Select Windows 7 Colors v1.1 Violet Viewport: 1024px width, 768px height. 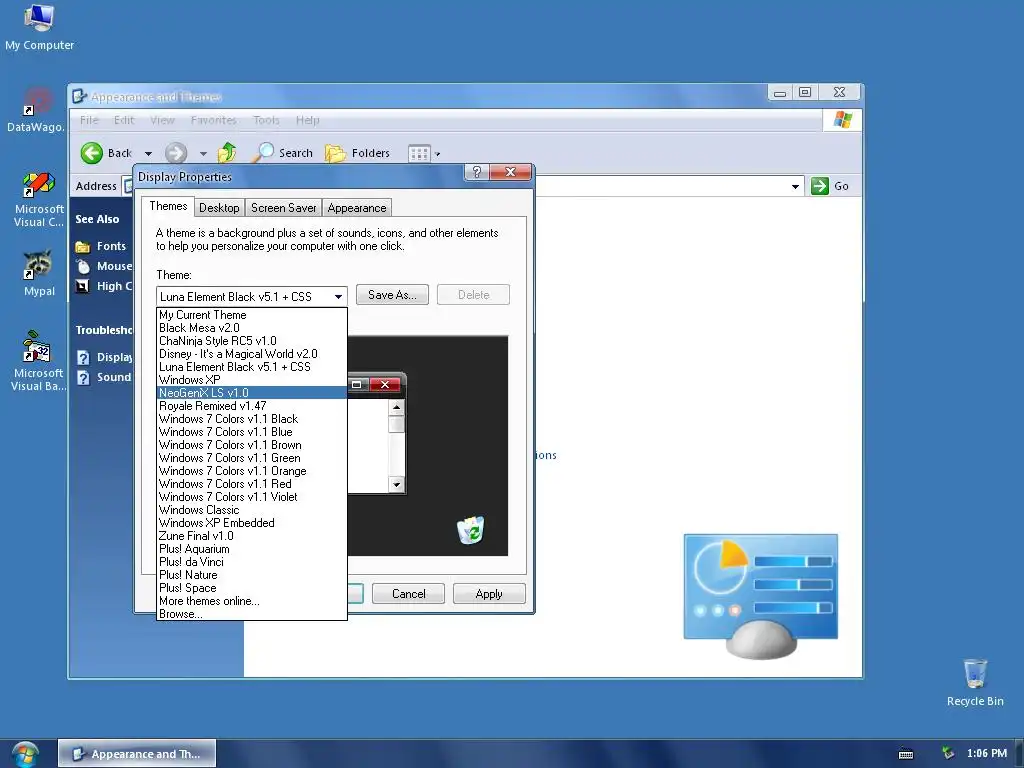click(251, 497)
